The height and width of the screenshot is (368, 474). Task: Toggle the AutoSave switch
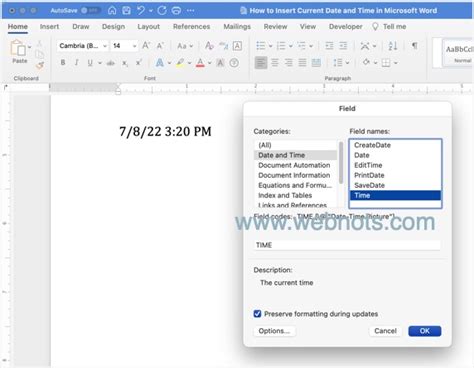tap(91, 11)
